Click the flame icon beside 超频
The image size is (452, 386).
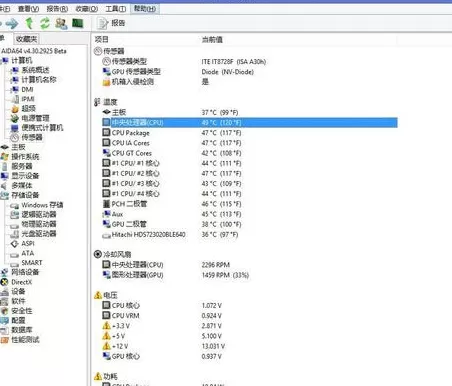tap(15, 109)
